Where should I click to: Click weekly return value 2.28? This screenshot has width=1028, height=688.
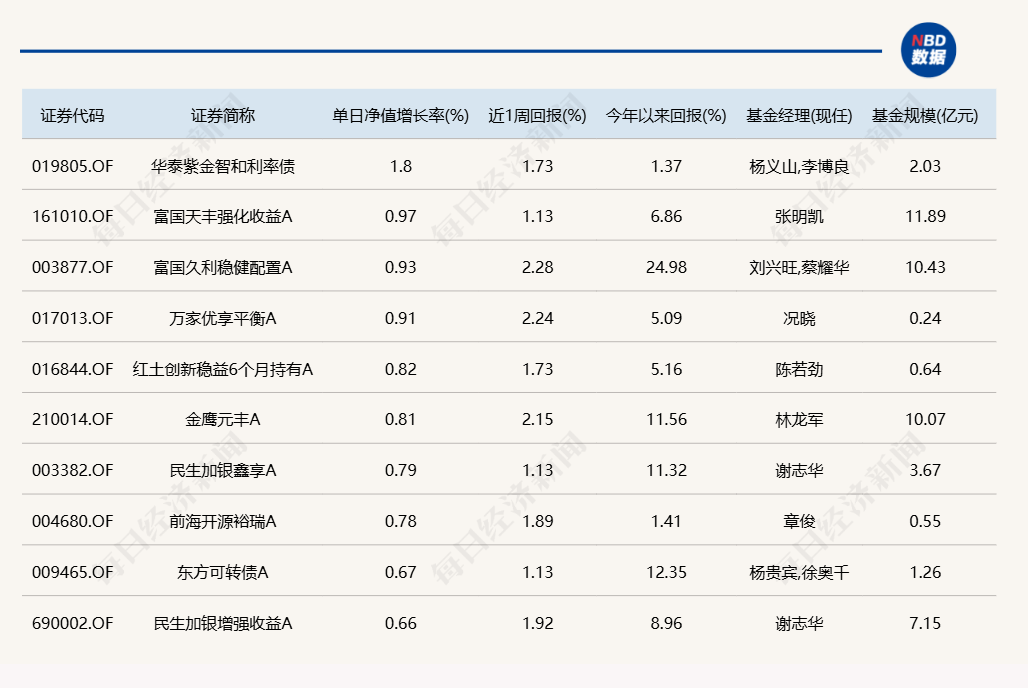coord(538,267)
